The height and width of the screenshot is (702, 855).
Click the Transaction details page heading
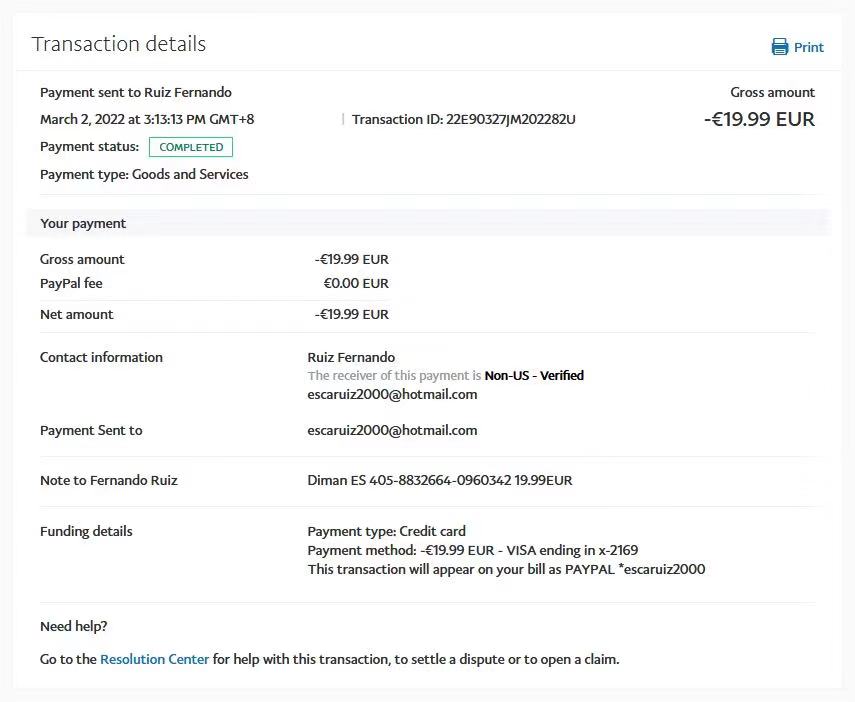119,44
